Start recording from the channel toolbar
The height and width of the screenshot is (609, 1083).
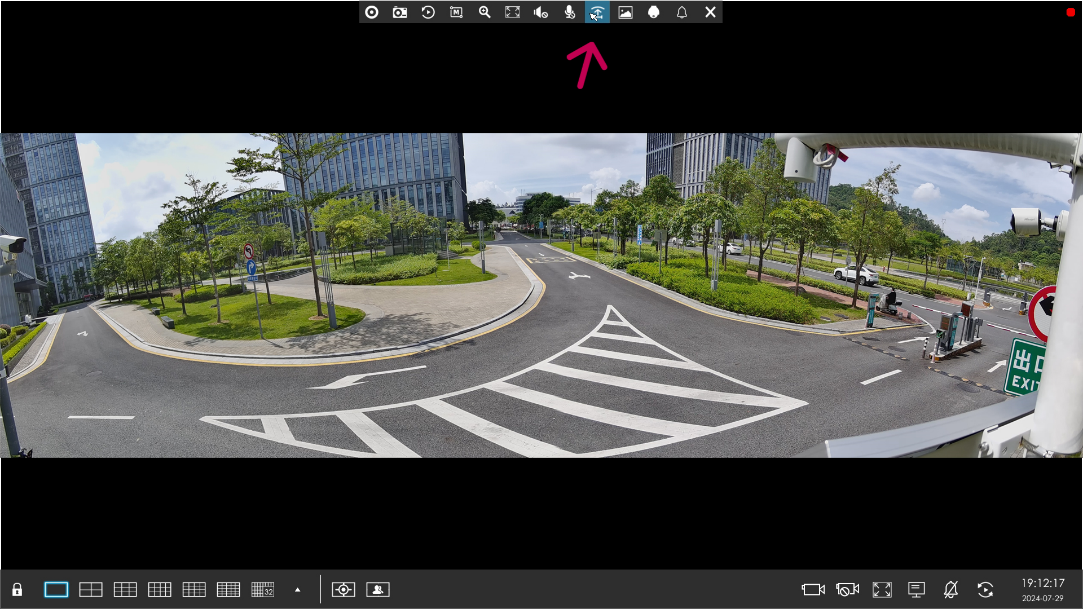pos(372,12)
